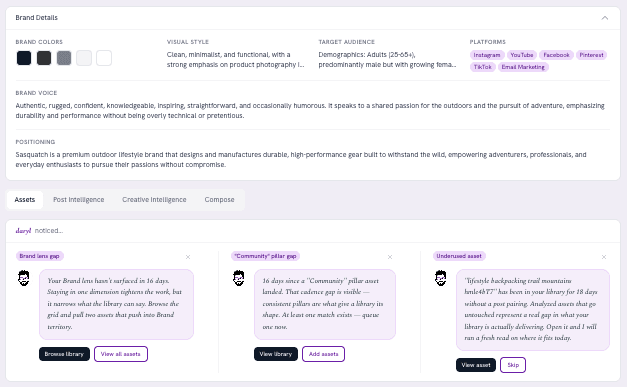Click the View all assets button
The image size is (627, 387).
[121, 354]
